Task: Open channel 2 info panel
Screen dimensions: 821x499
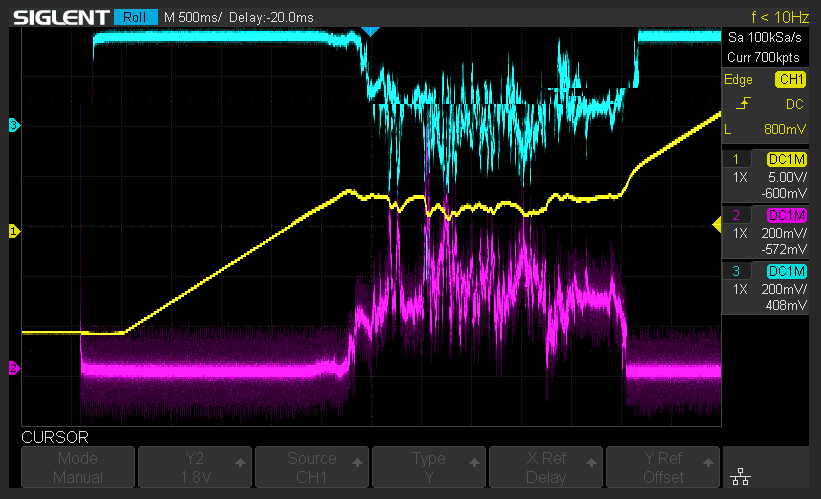Action: click(x=765, y=232)
